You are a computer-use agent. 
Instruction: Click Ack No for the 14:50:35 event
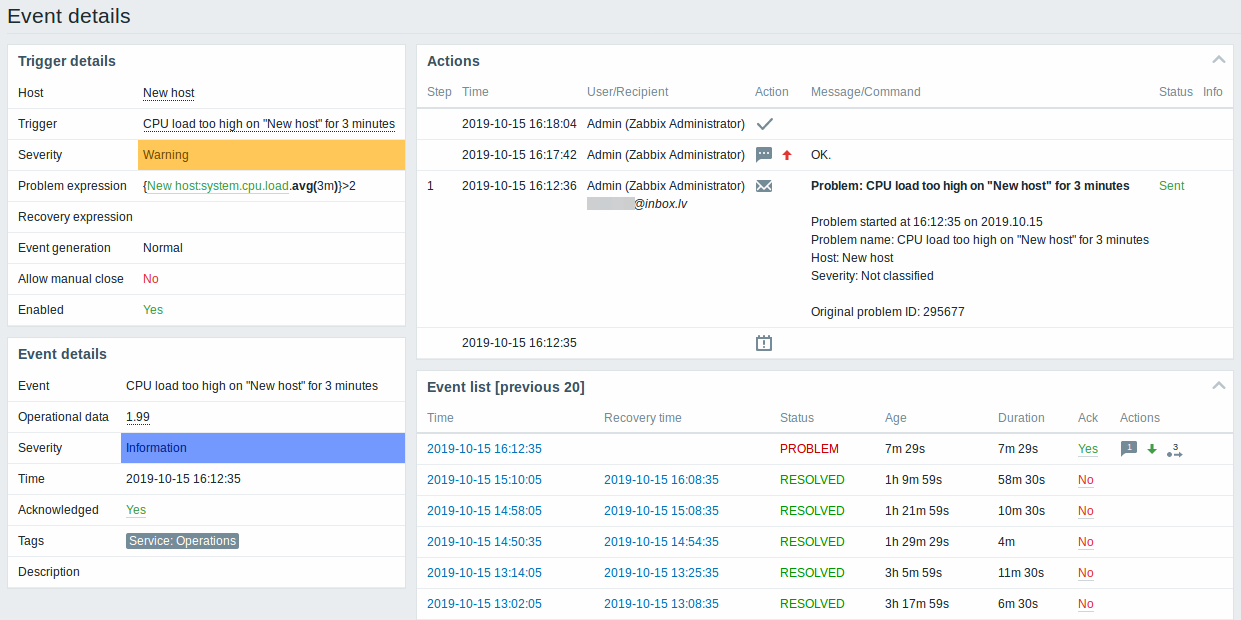tap(1086, 542)
